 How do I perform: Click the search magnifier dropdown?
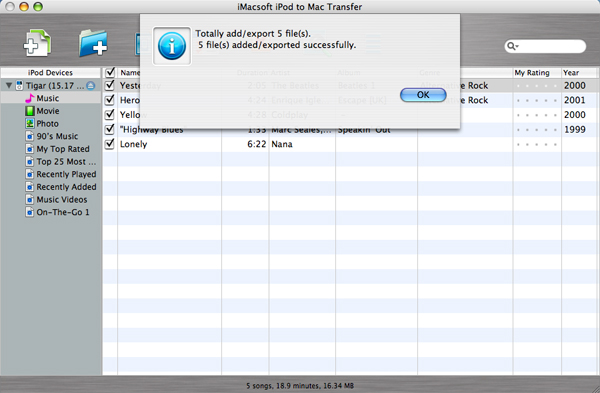[512, 46]
